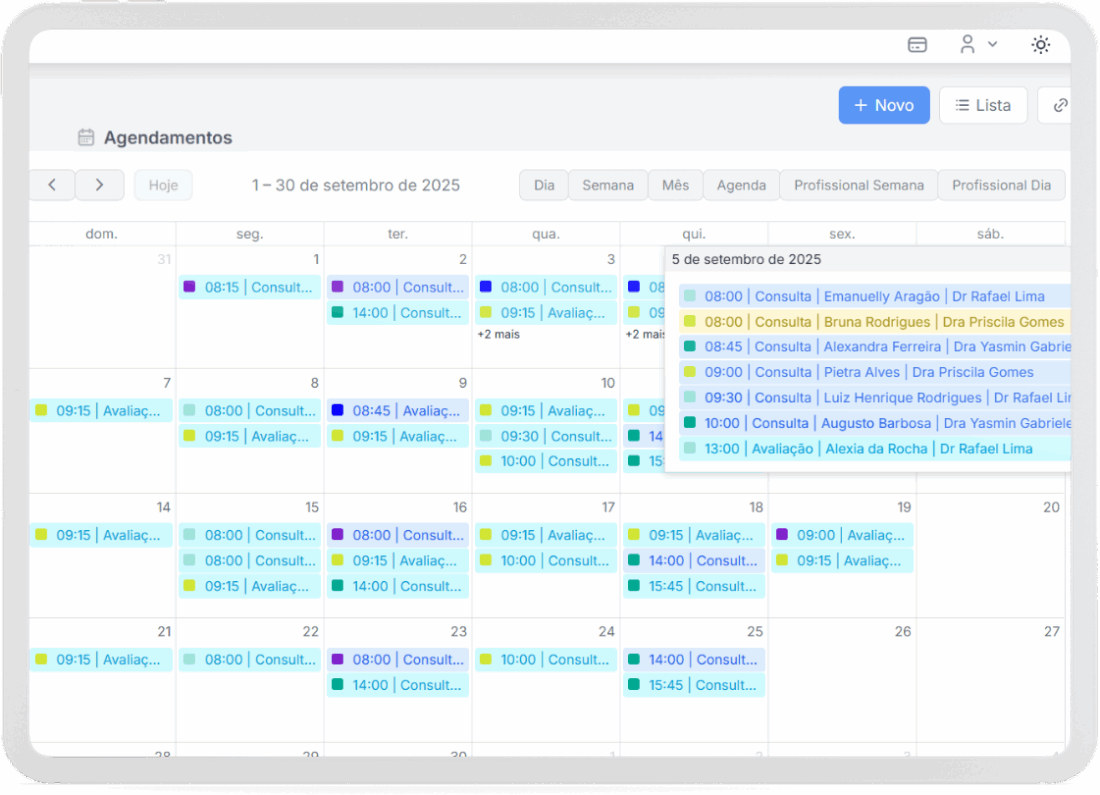Click purple swatch on September 1 08:15 event
Viewport: 1100px width, 795px height.
click(x=189, y=287)
